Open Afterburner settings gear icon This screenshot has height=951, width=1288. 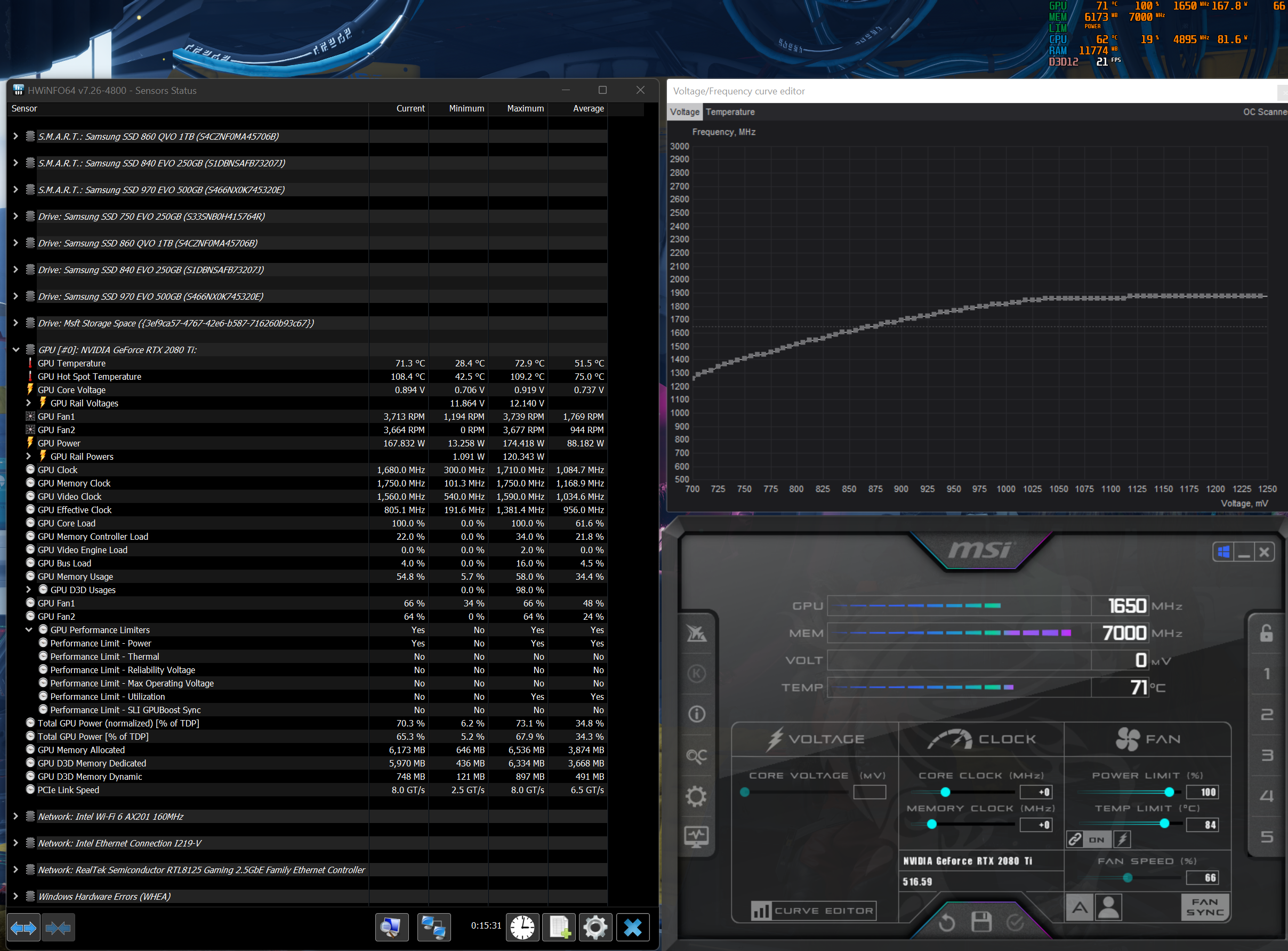tap(696, 797)
